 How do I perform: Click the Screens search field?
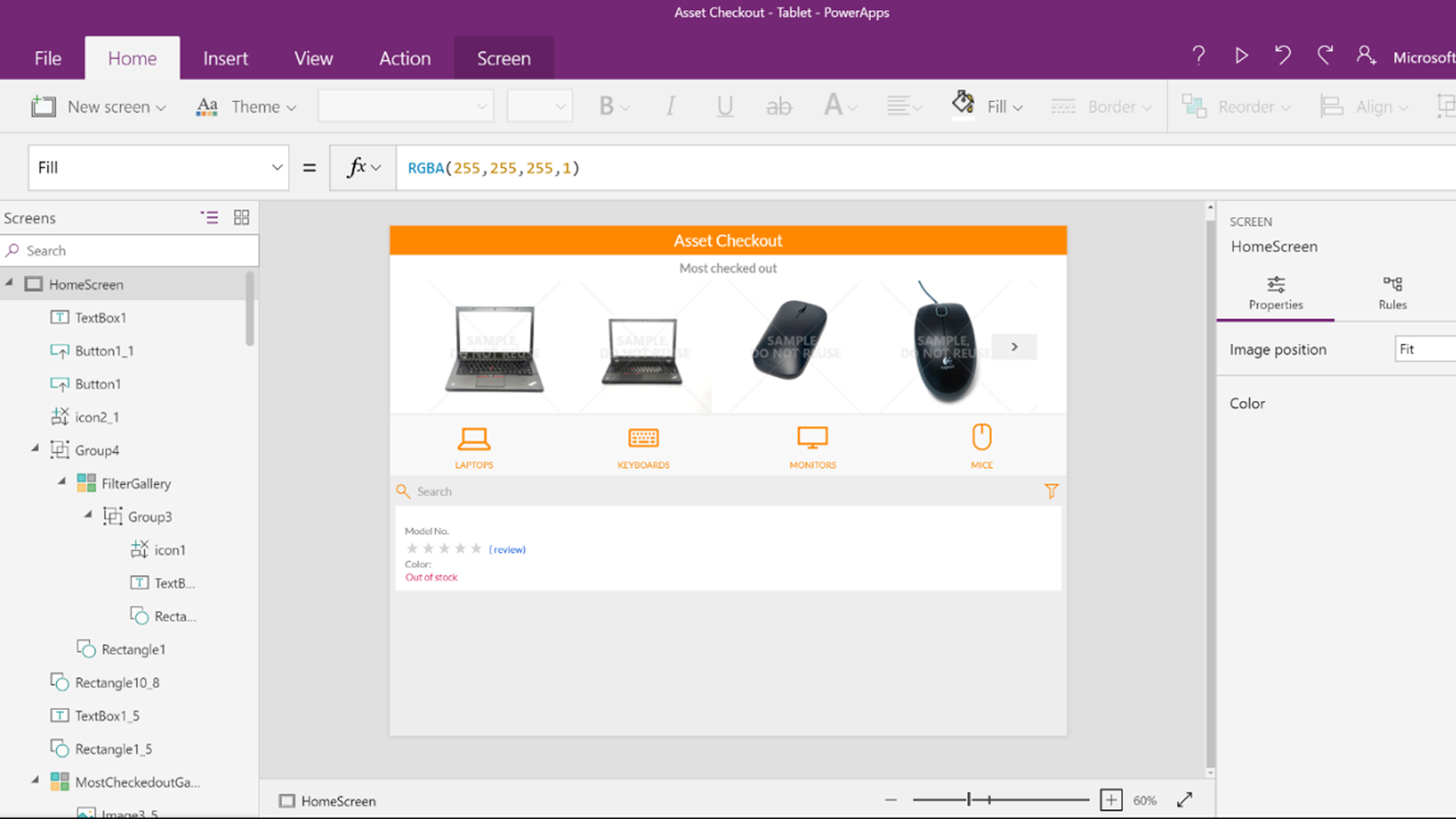click(x=129, y=251)
